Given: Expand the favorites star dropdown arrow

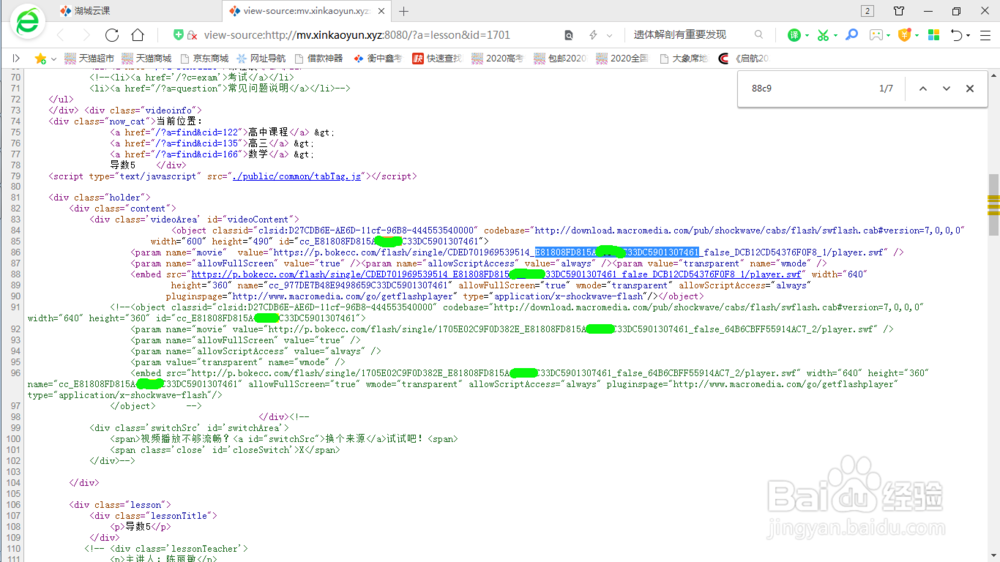Looking at the screenshot, I should (x=54, y=59).
